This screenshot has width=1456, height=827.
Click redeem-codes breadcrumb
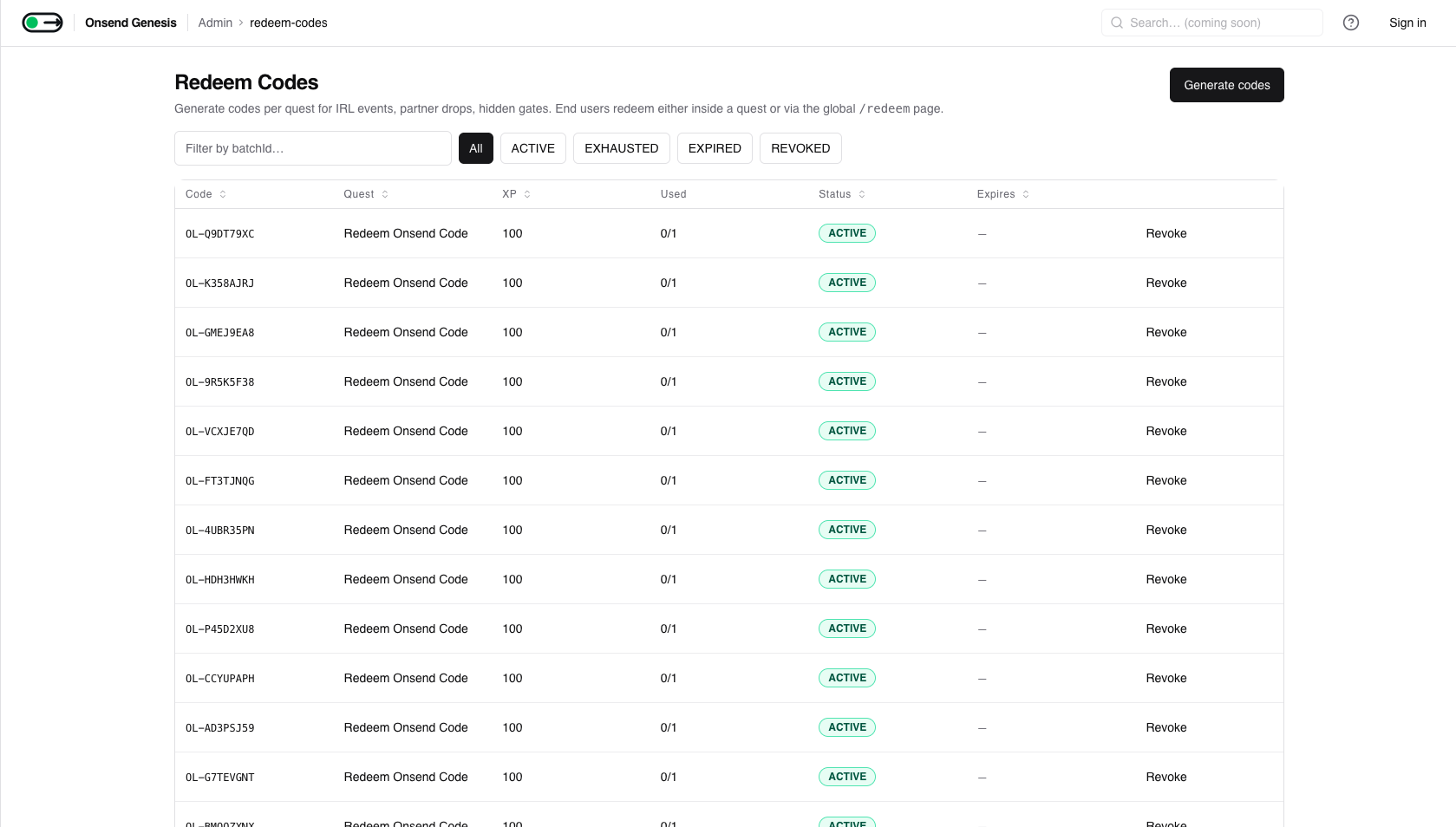click(x=289, y=23)
